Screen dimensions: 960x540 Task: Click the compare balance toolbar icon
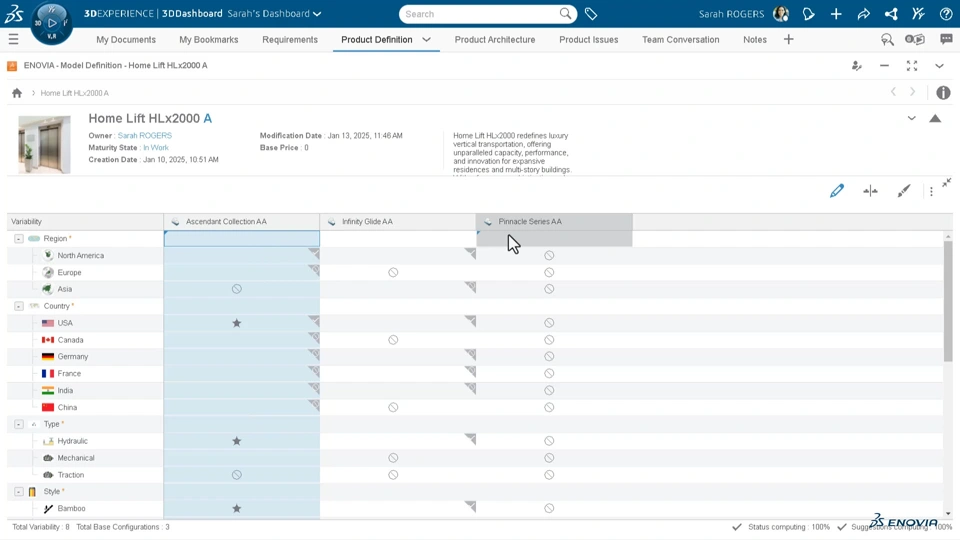870,191
